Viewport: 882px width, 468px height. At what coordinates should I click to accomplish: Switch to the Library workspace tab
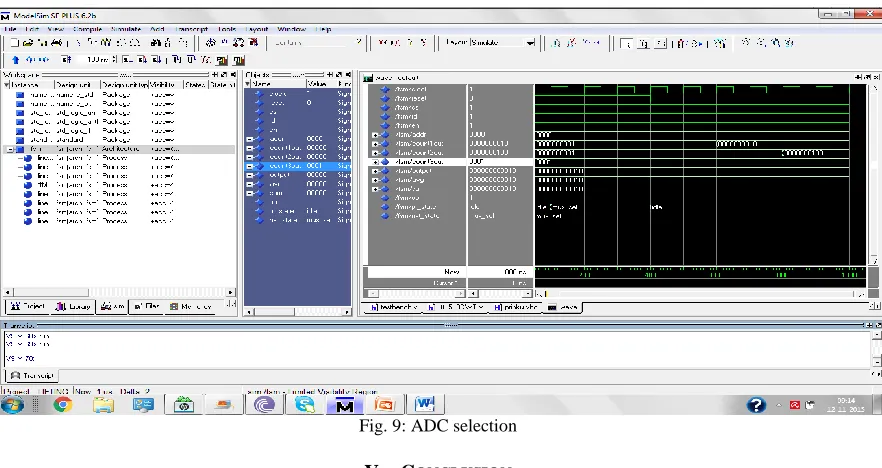pyautogui.click(x=73, y=307)
